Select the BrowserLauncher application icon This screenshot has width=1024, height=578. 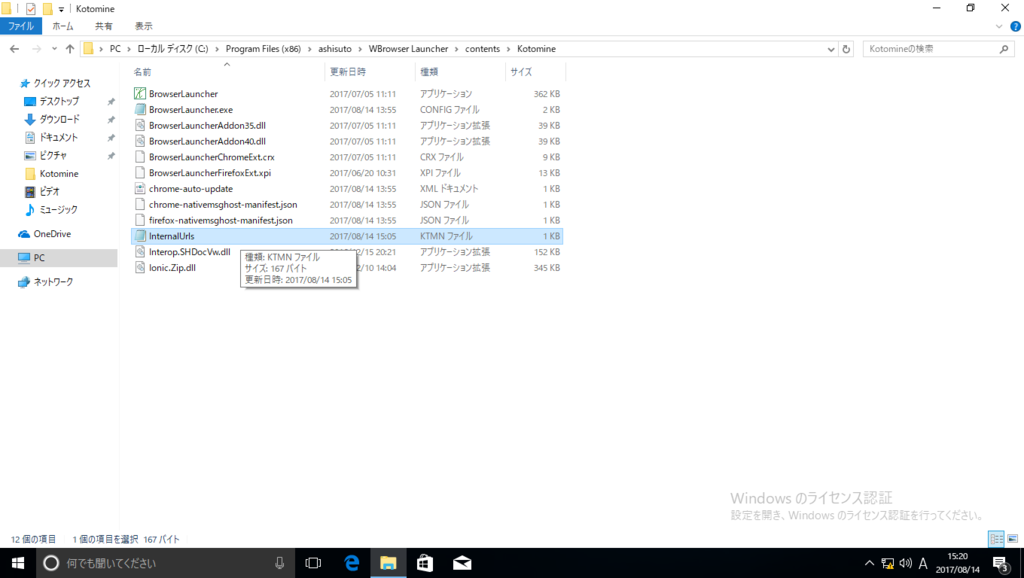click(x=140, y=93)
